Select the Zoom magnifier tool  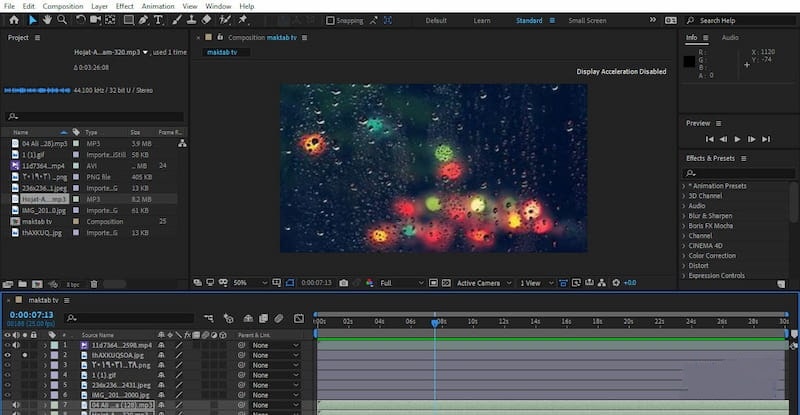tap(62, 19)
